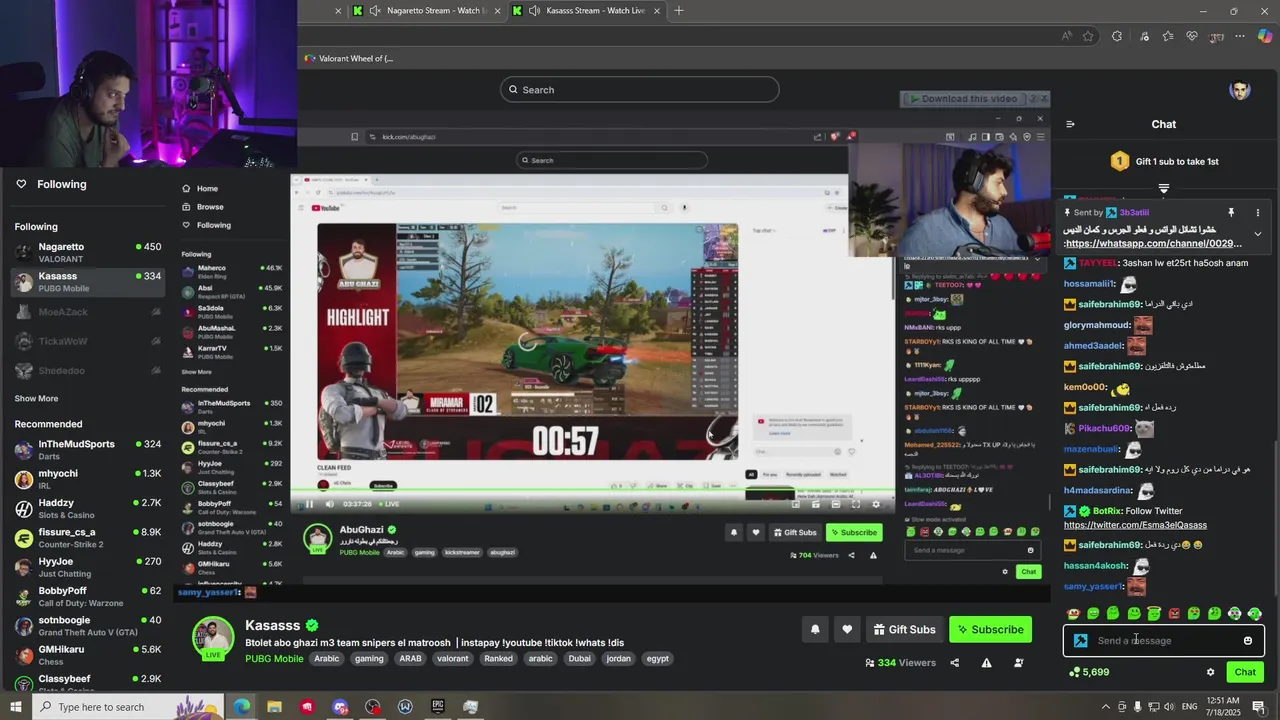
Task: Open video player settings gear
Action: click(876, 504)
